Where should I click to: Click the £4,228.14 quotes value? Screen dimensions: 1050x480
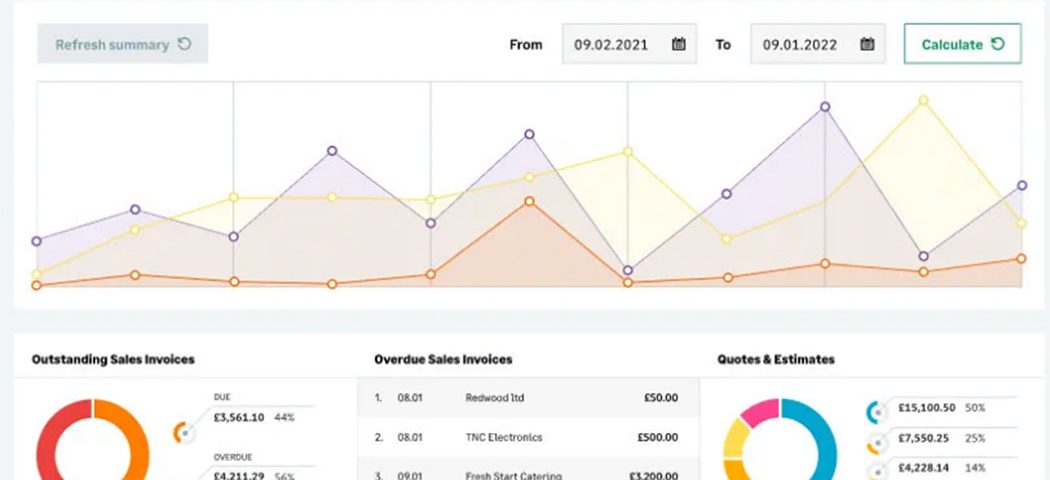925,467
